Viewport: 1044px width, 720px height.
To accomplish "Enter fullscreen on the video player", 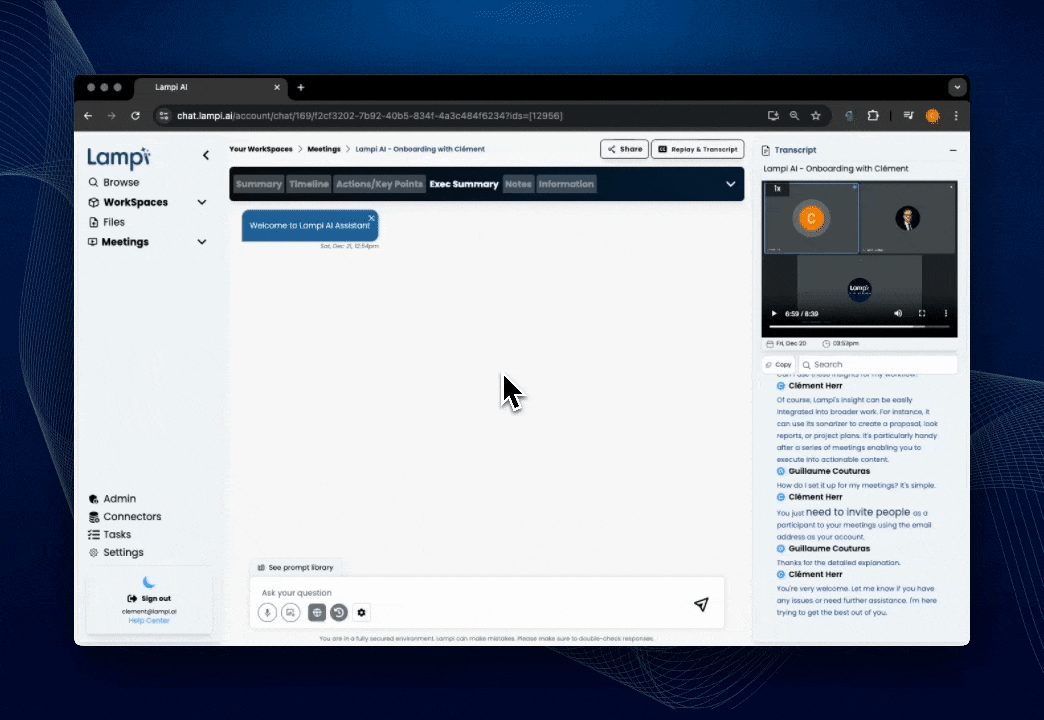I will 922,314.
